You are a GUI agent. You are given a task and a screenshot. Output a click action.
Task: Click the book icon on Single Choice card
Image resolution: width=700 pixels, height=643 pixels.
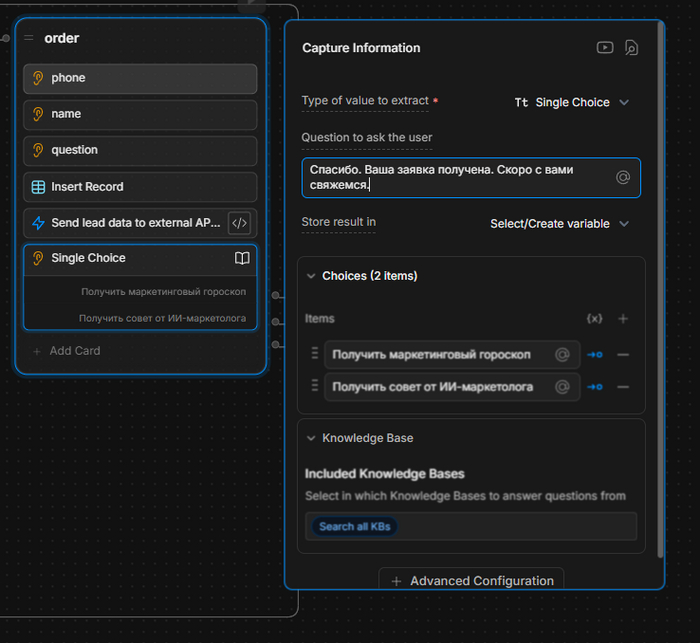click(242, 258)
